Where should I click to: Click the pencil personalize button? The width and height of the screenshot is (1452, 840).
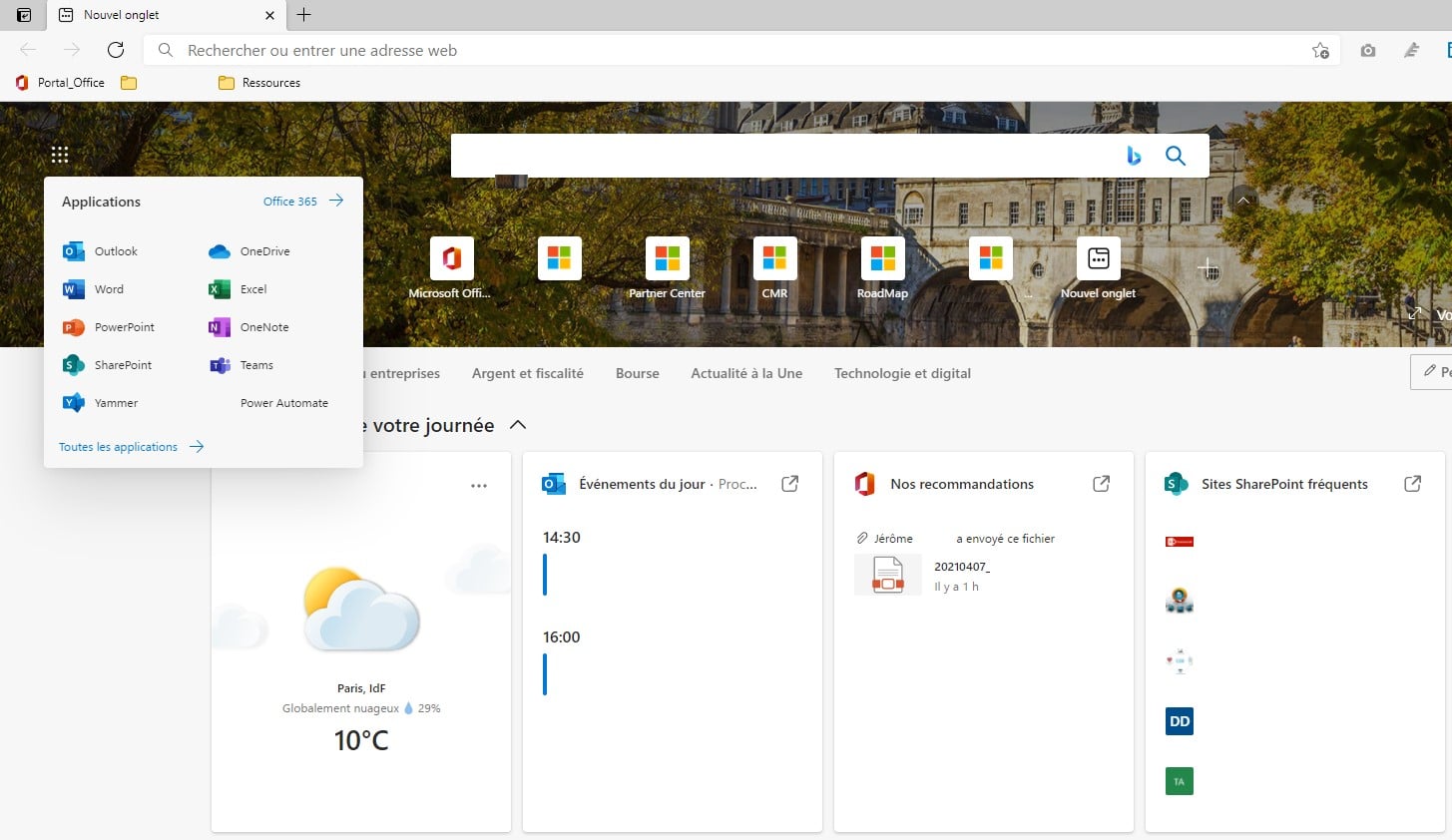click(1431, 371)
